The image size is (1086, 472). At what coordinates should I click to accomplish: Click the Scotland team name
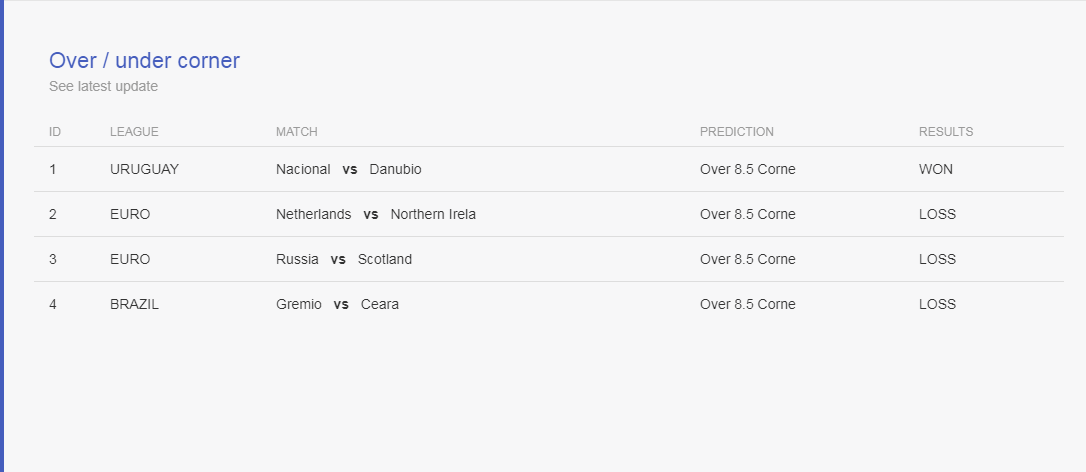pyautogui.click(x=385, y=259)
